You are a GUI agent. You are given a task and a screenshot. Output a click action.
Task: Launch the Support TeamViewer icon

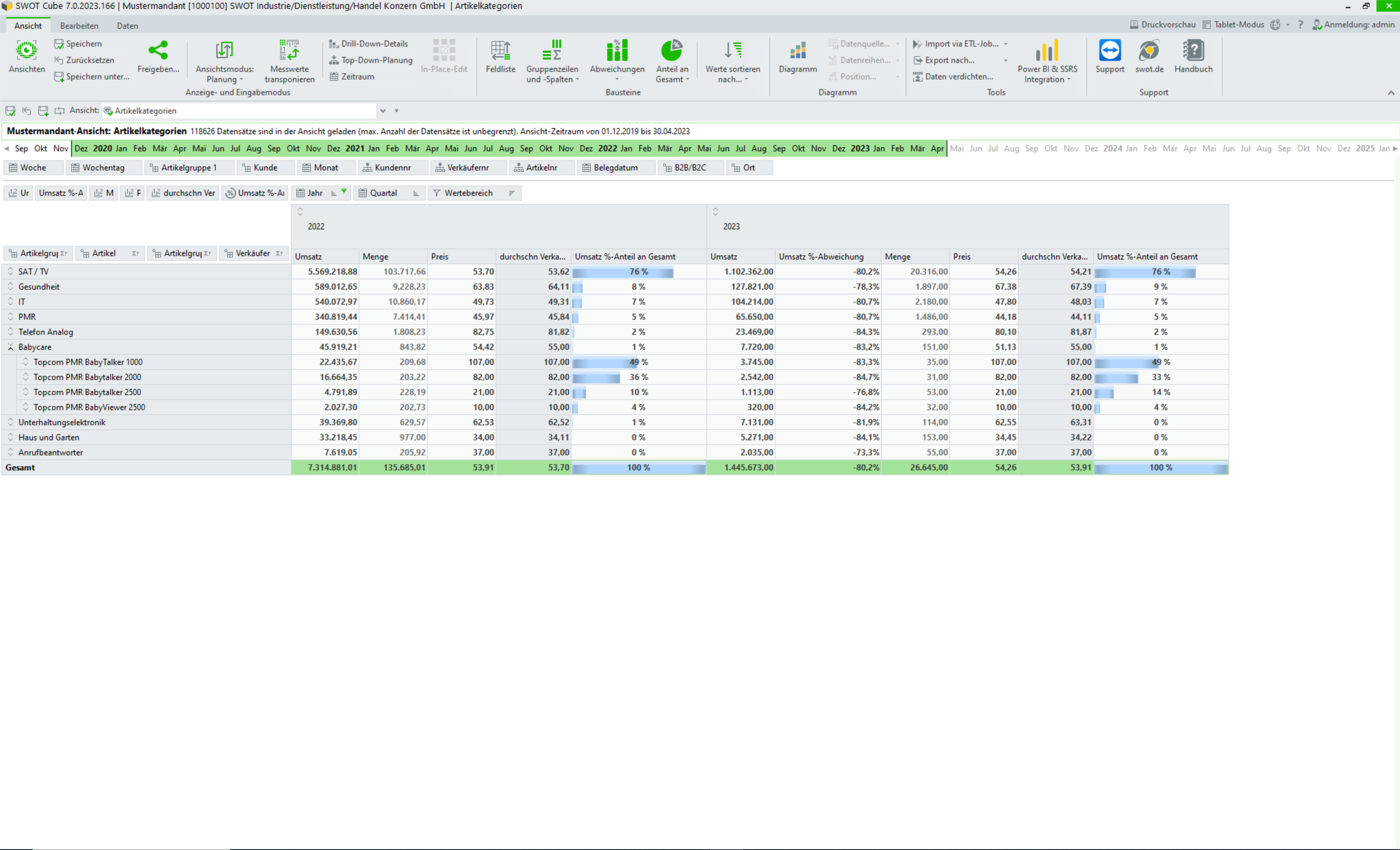coord(1109,51)
